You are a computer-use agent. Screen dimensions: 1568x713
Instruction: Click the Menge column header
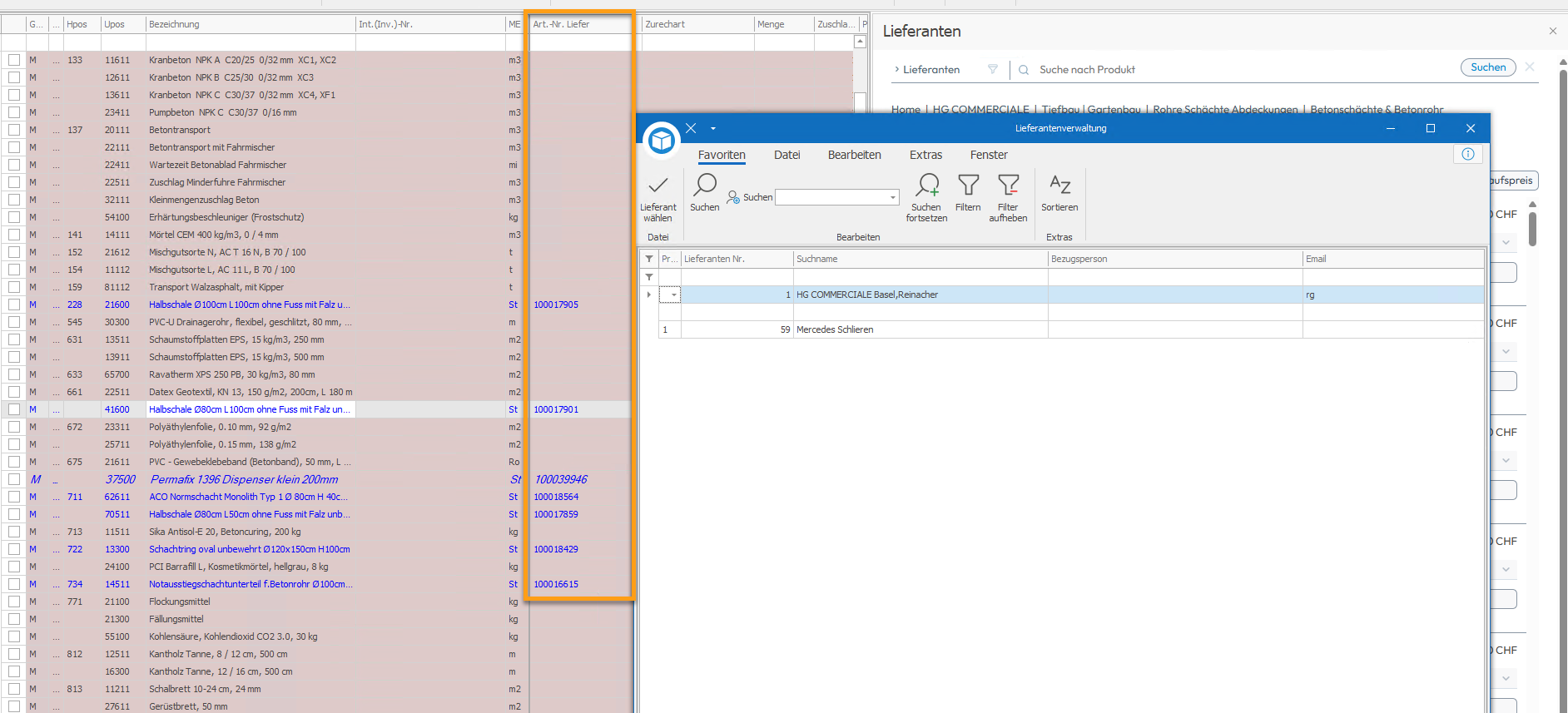coord(784,24)
